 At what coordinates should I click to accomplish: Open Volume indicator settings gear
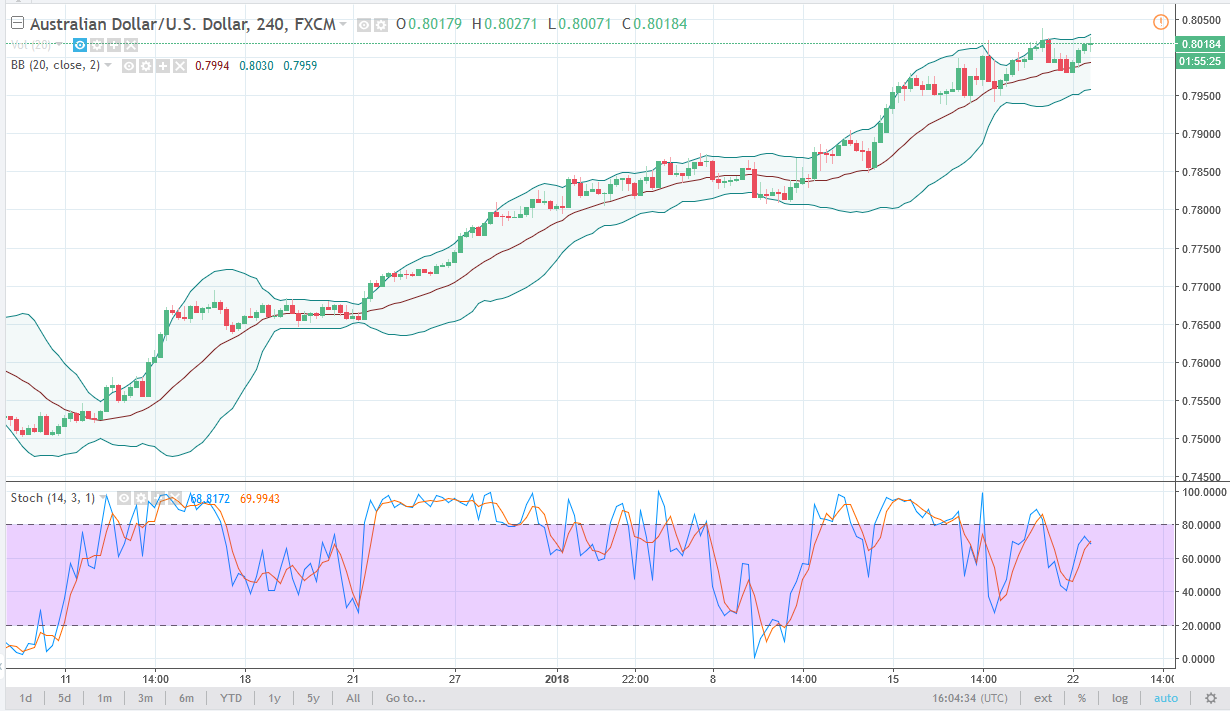click(x=96, y=45)
